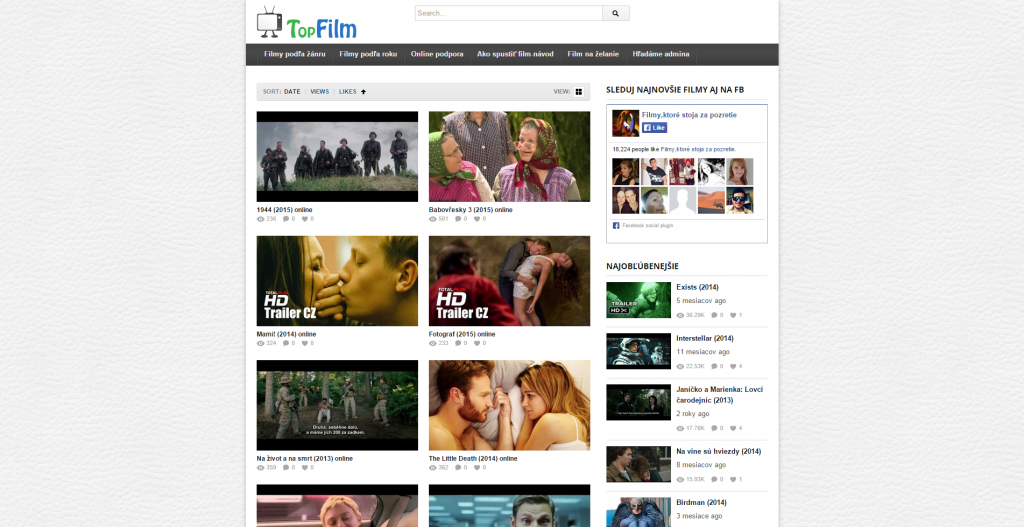The image size is (1024, 527).
Task: Click Exists sidebar thumbnail
Action: coord(638,300)
